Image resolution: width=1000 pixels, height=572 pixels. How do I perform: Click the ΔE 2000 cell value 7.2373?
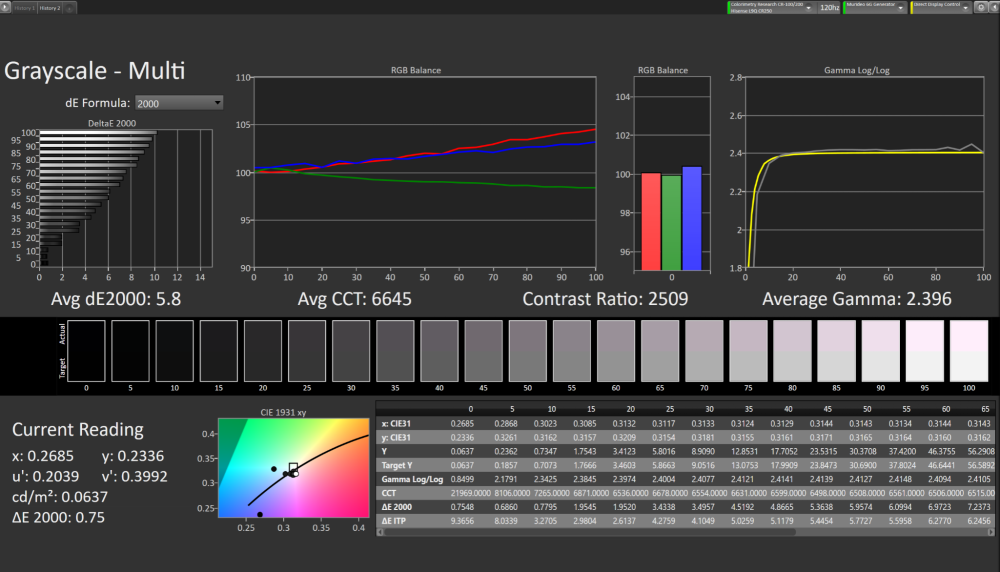(x=979, y=507)
